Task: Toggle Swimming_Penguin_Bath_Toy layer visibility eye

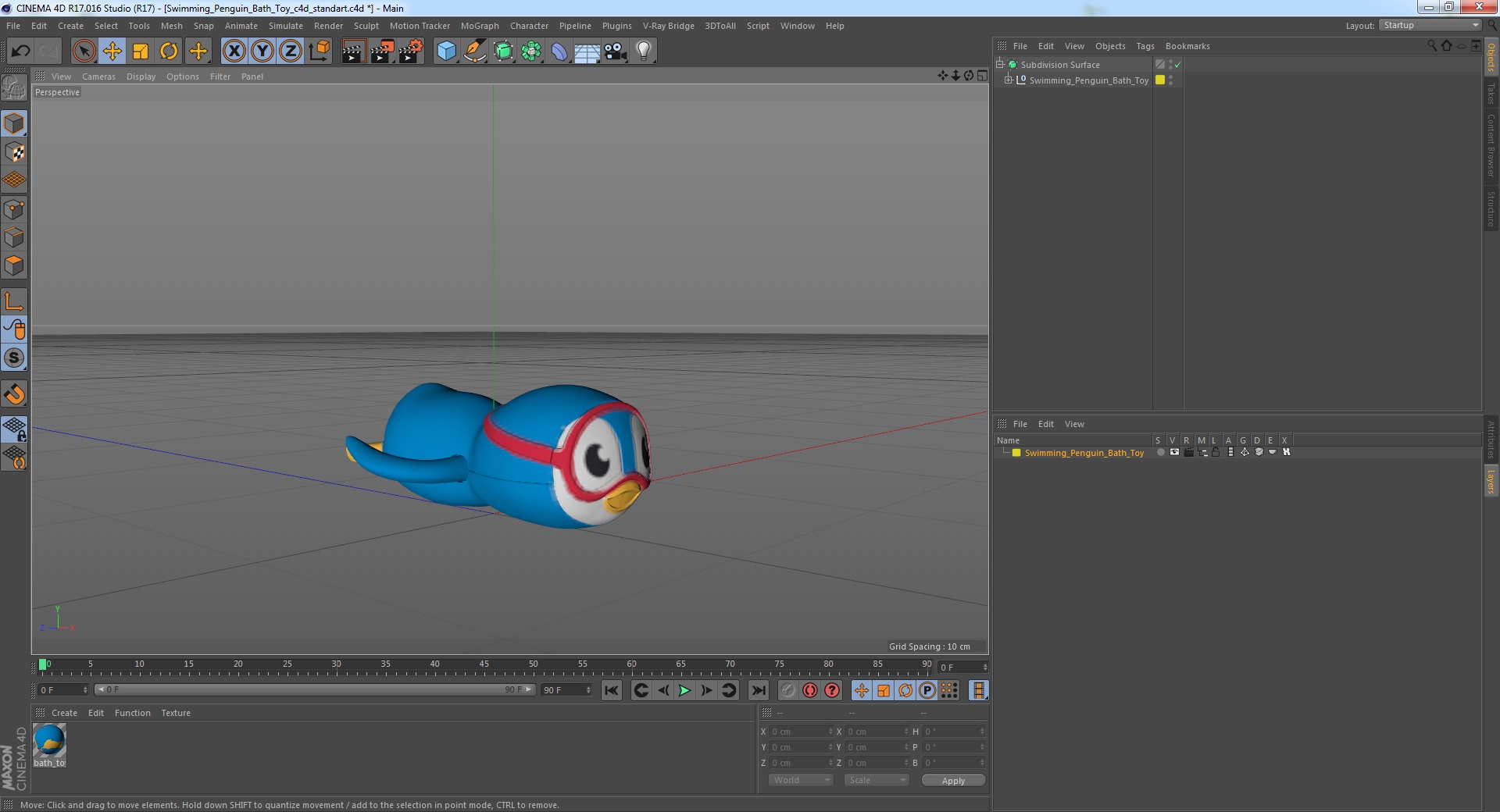Action: pos(1174,452)
